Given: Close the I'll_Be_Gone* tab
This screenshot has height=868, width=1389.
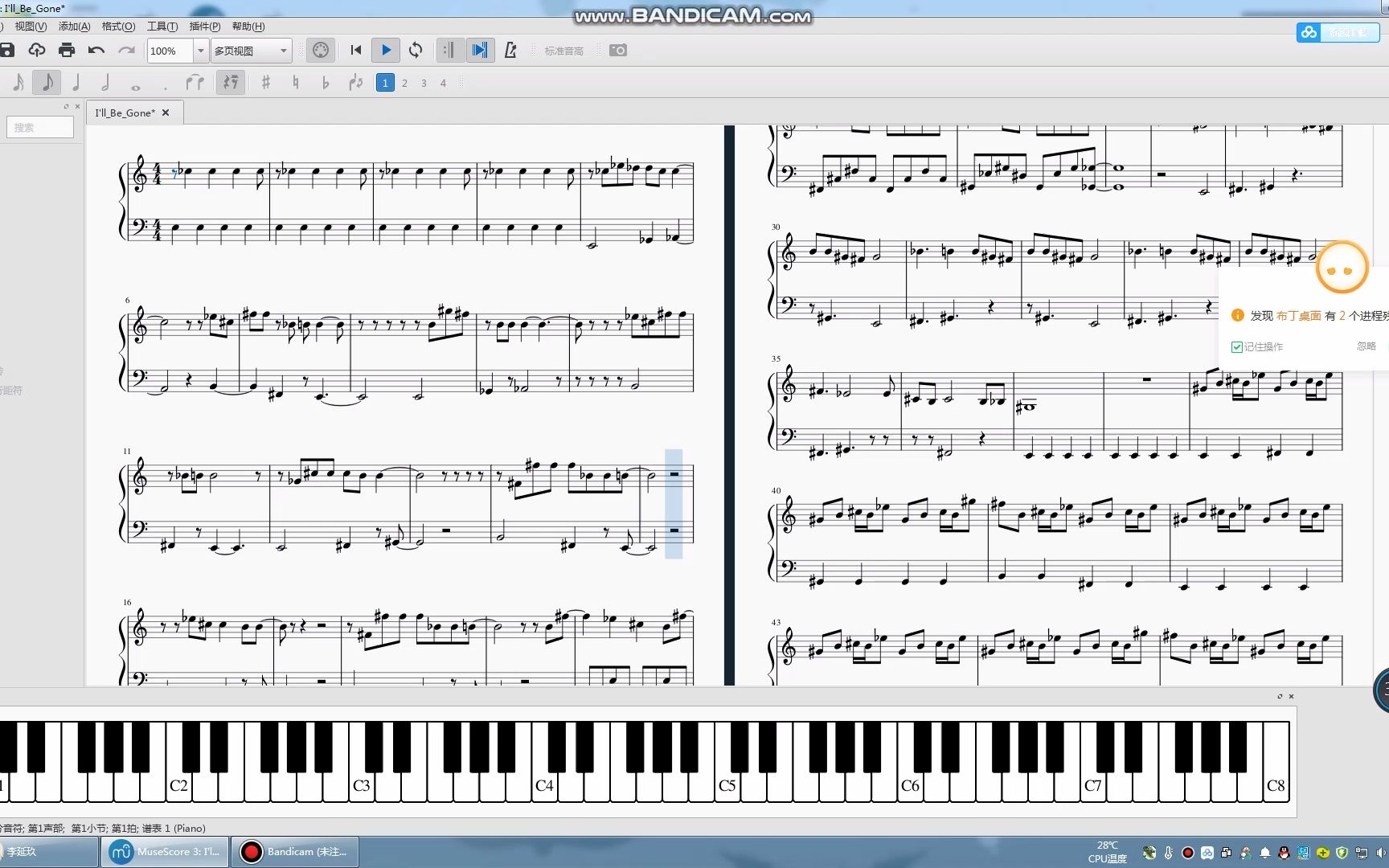Looking at the screenshot, I should [166, 113].
